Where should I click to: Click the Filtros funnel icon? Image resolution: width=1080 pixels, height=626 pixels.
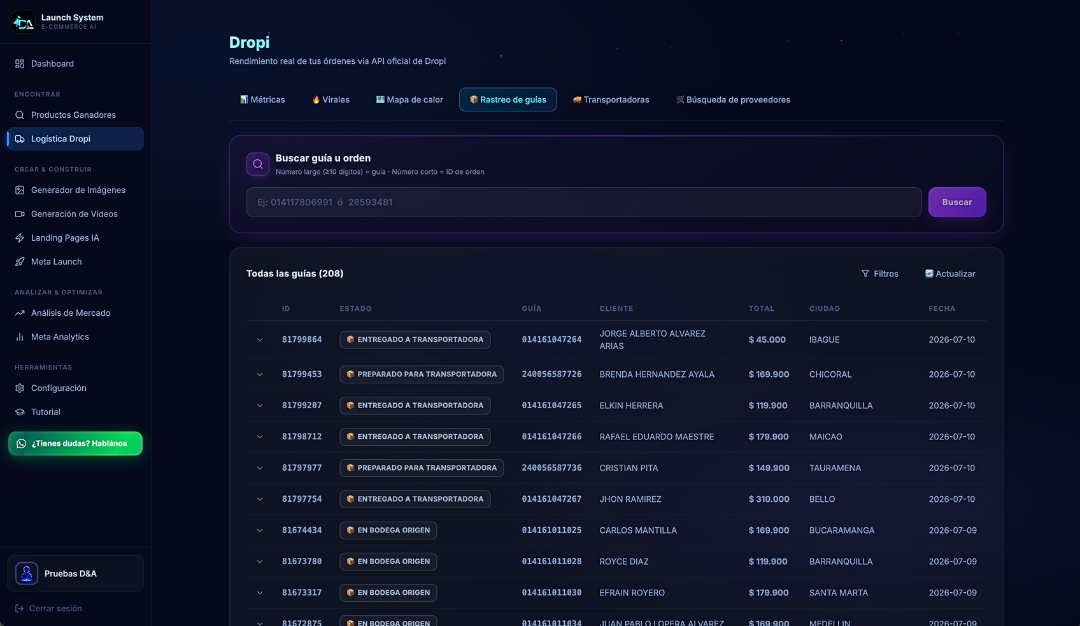tap(865, 273)
